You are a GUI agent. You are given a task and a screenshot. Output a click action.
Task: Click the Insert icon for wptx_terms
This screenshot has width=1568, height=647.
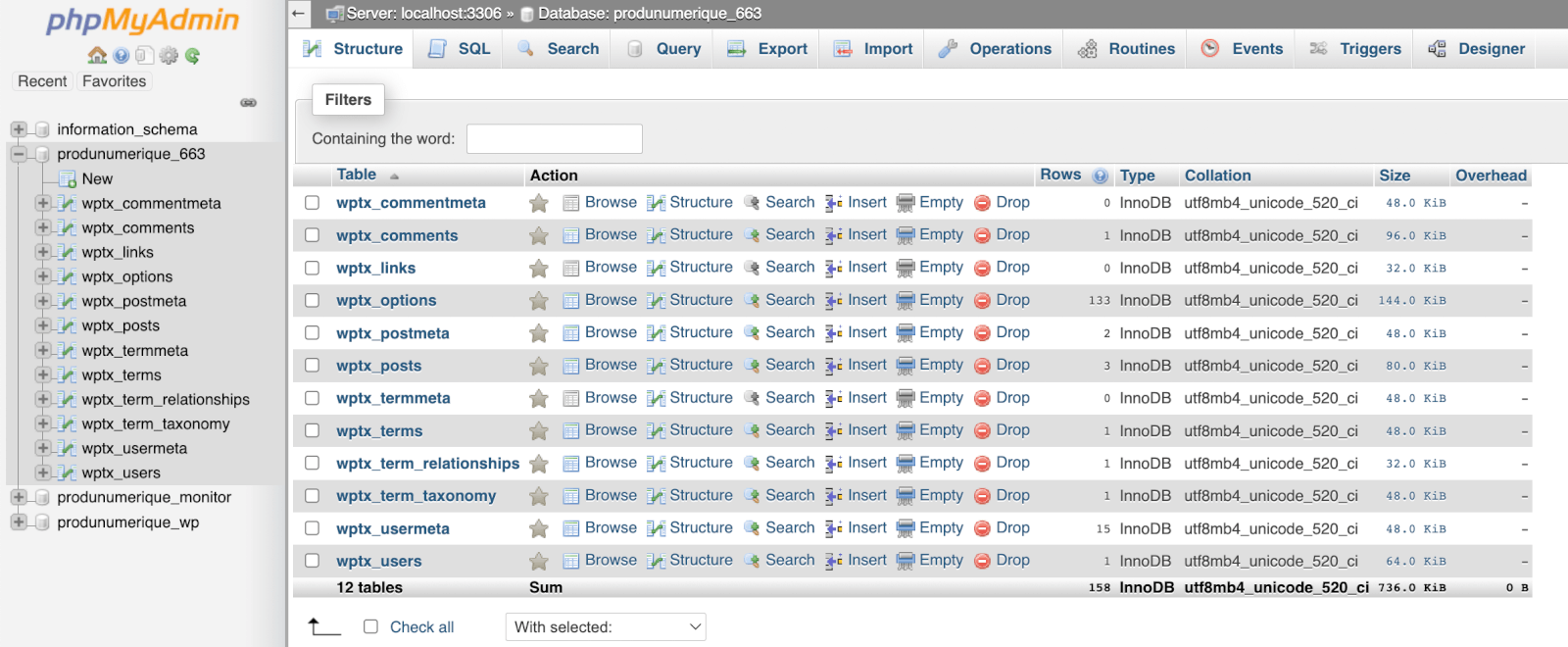click(x=834, y=430)
